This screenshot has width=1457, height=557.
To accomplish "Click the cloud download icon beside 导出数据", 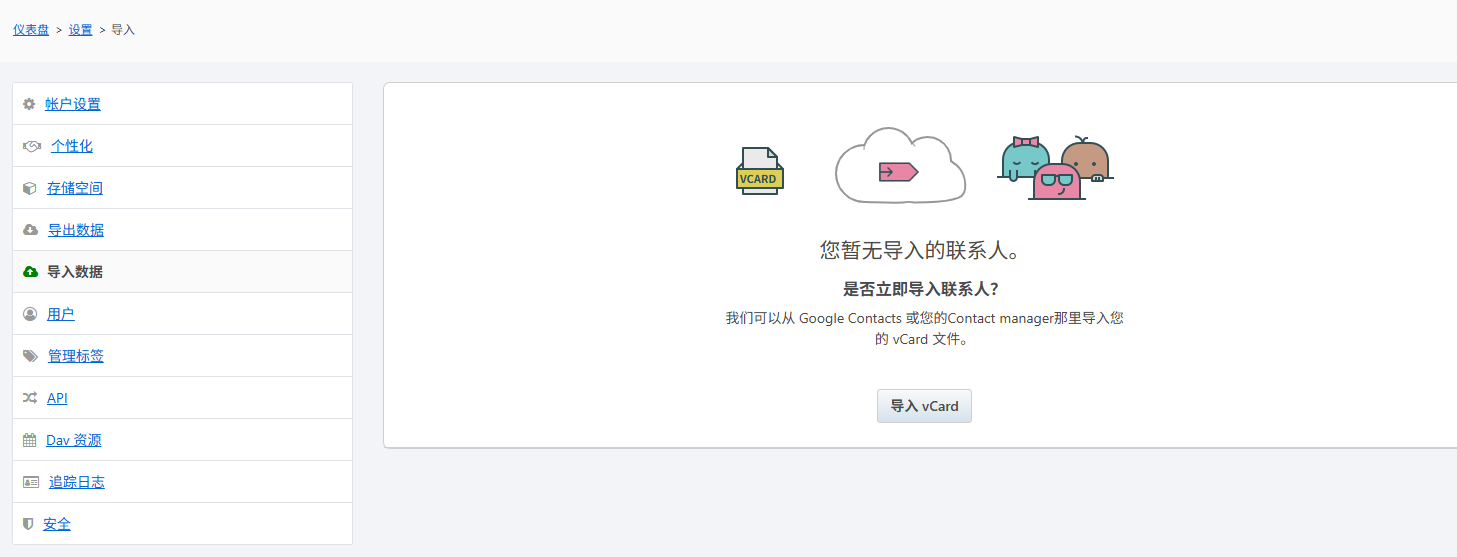I will (x=30, y=230).
